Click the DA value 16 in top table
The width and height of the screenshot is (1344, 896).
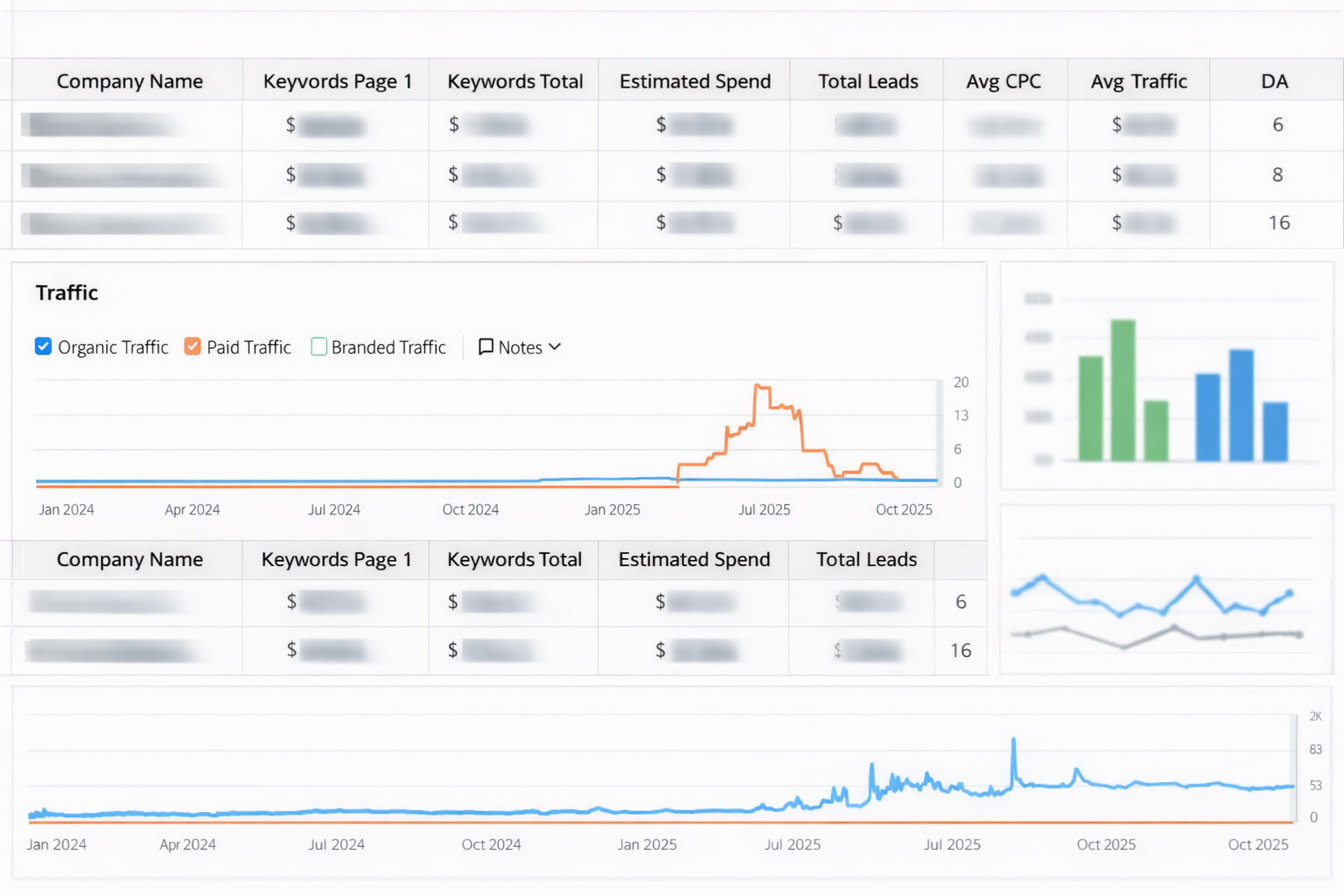(1278, 223)
